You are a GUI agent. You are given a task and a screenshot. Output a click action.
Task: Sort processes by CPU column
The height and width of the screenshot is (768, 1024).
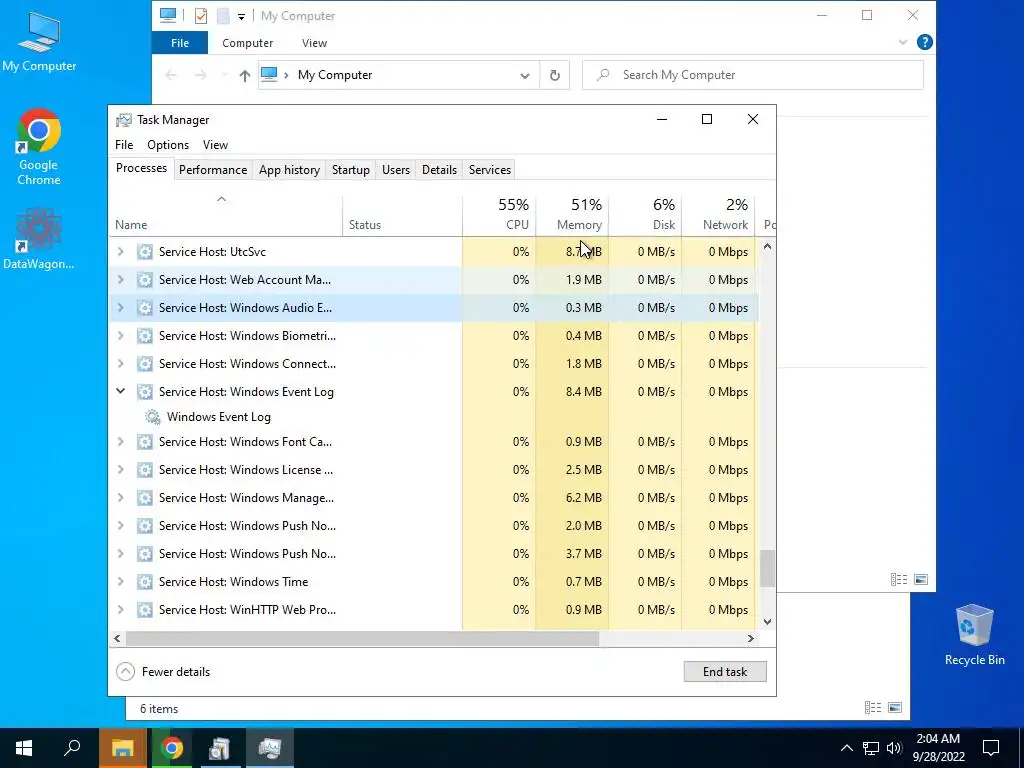500,214
